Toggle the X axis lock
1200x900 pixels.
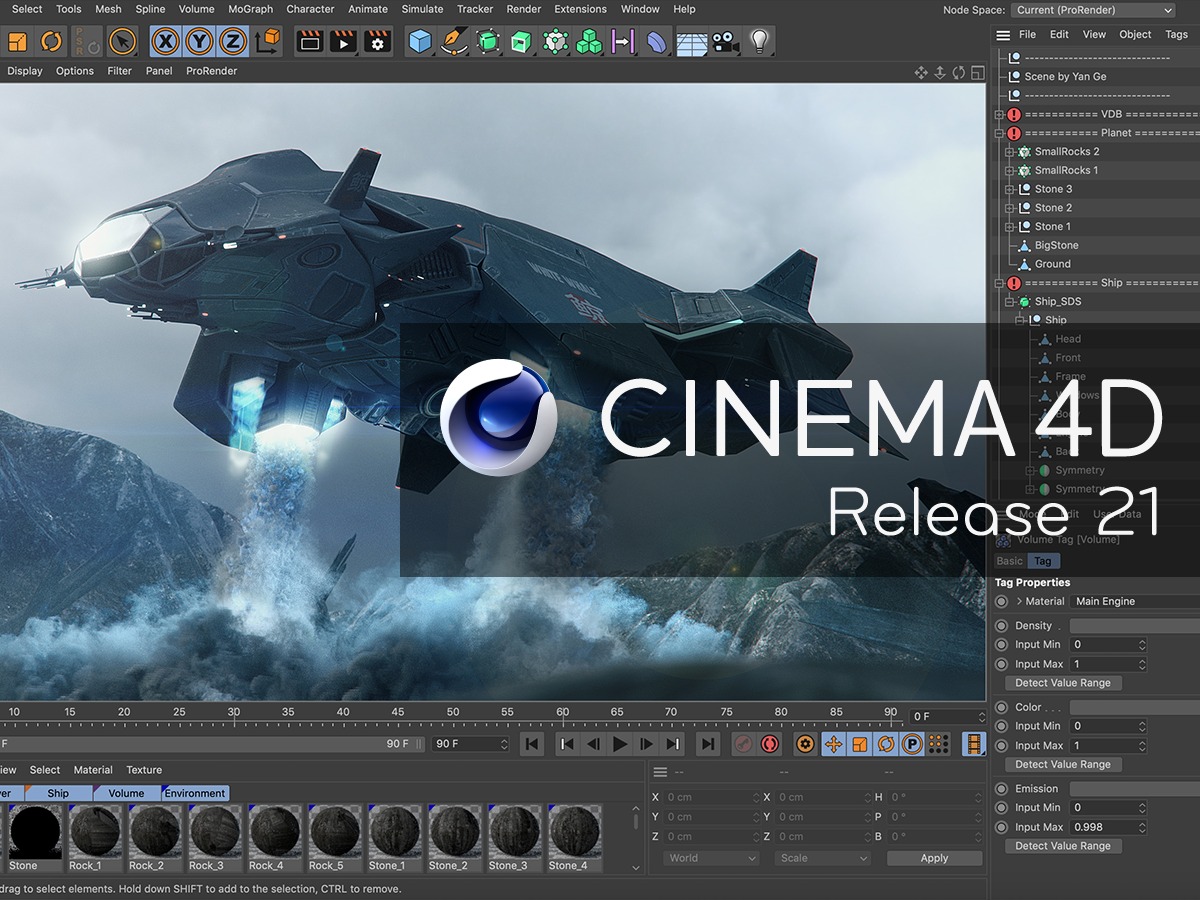pyautogui.click(x=164, y=41)
